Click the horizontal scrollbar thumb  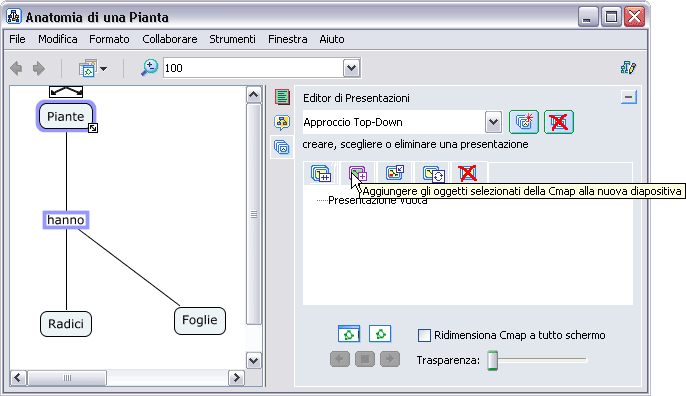67,378
